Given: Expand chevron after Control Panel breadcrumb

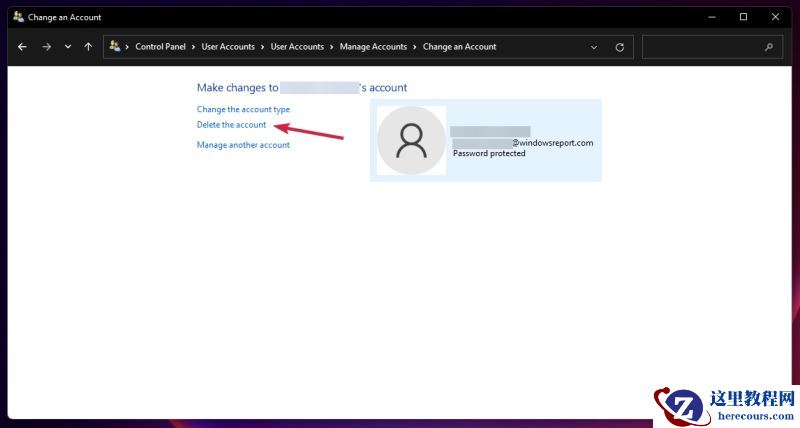Looking at the screenshot, I should (x=193, y=47).
